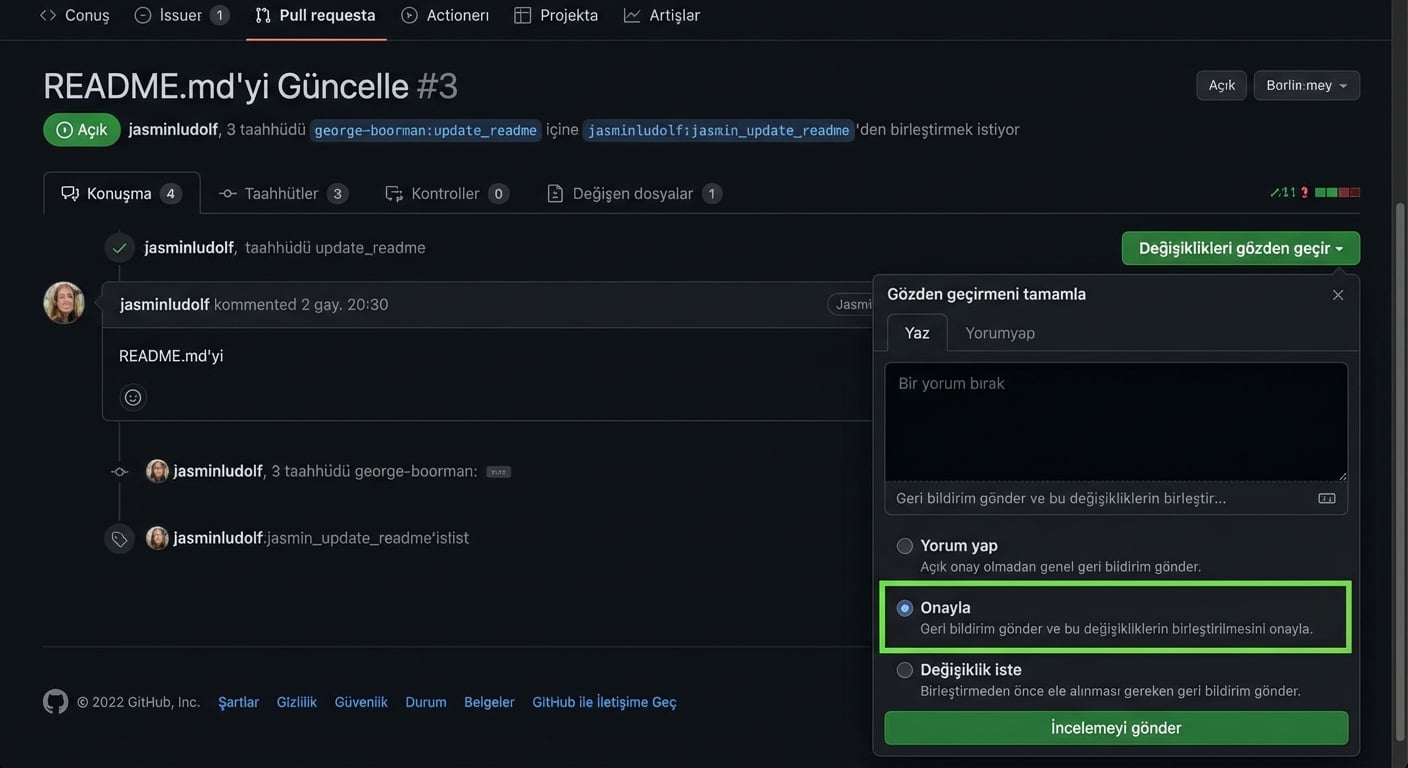Screen dimensions: 1408x768
Task: Open the Değişen dosyalar tab
Action: pyautogui.click(x=633, y=194)
